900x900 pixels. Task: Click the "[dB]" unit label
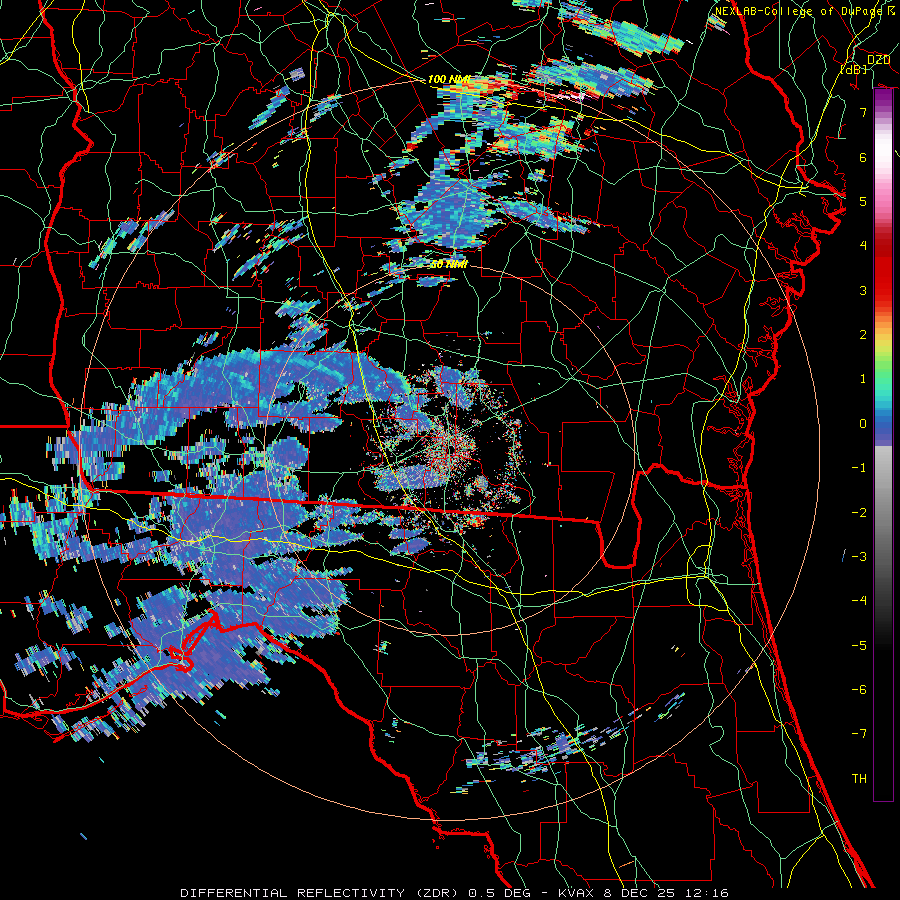[x=854, y=69]
